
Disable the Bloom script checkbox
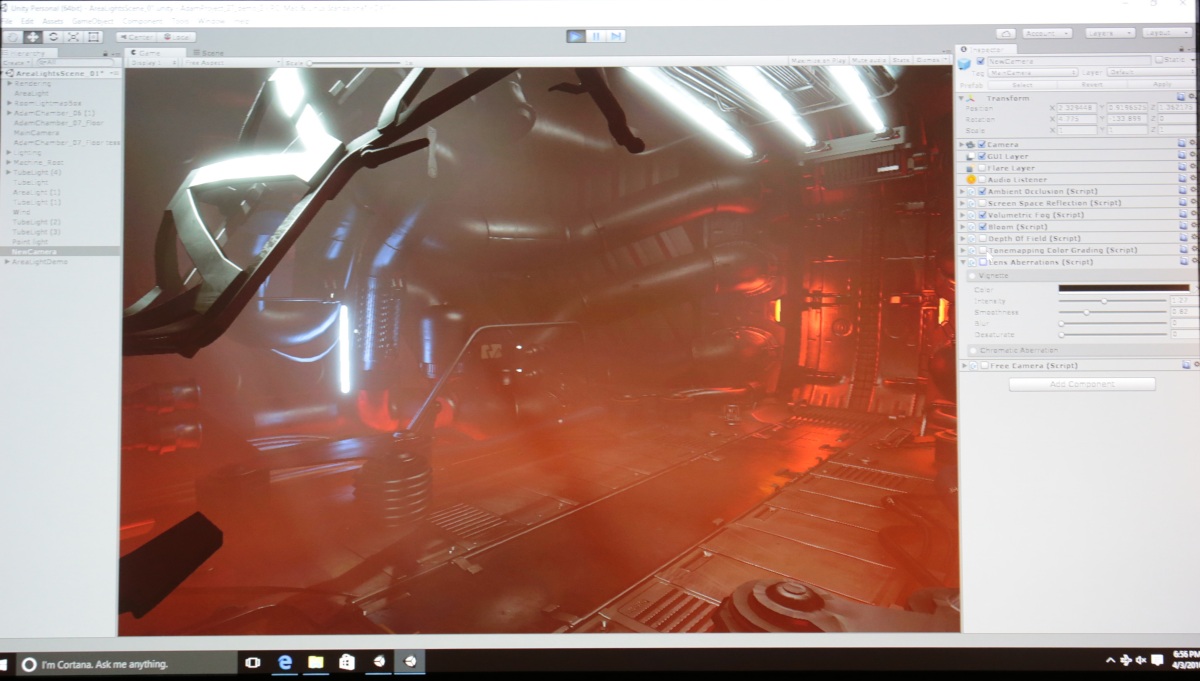[982, 227]
